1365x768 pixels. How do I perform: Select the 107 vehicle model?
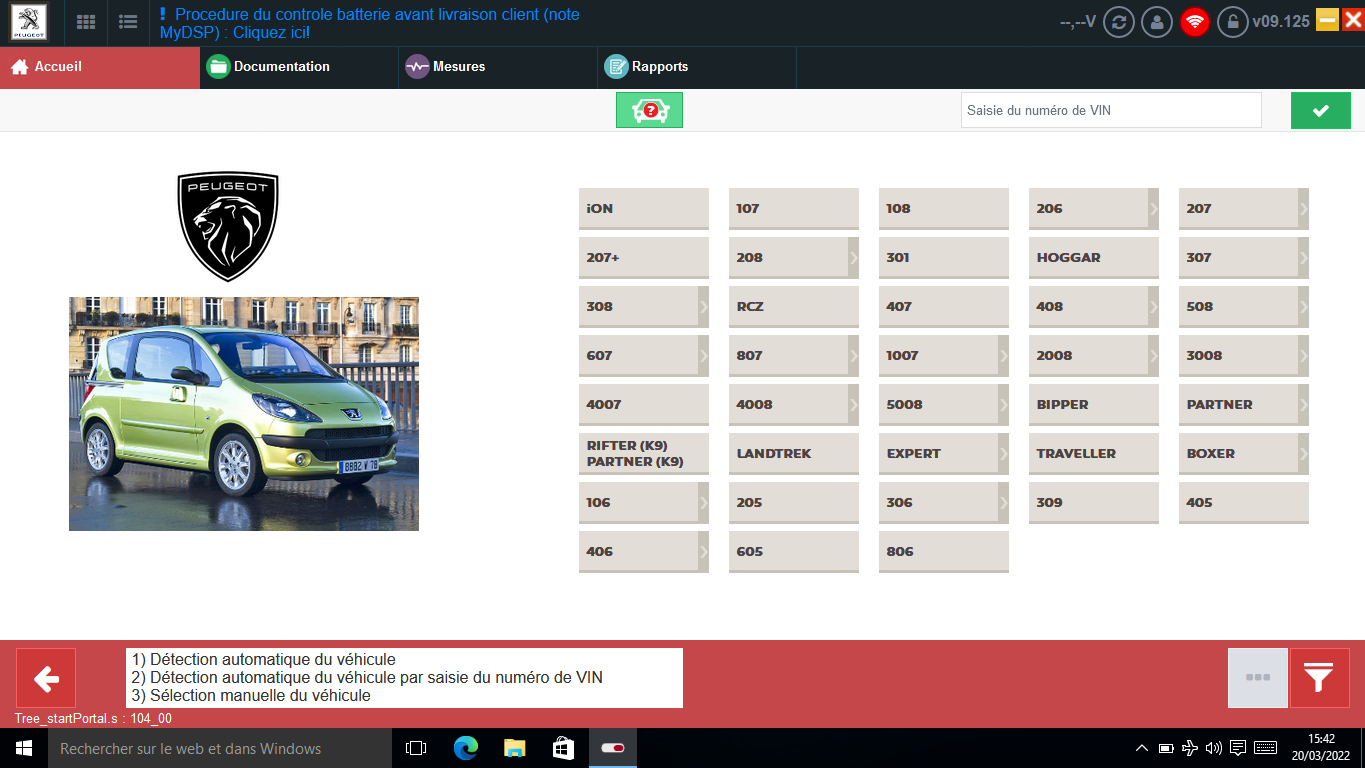pos(794,208)
